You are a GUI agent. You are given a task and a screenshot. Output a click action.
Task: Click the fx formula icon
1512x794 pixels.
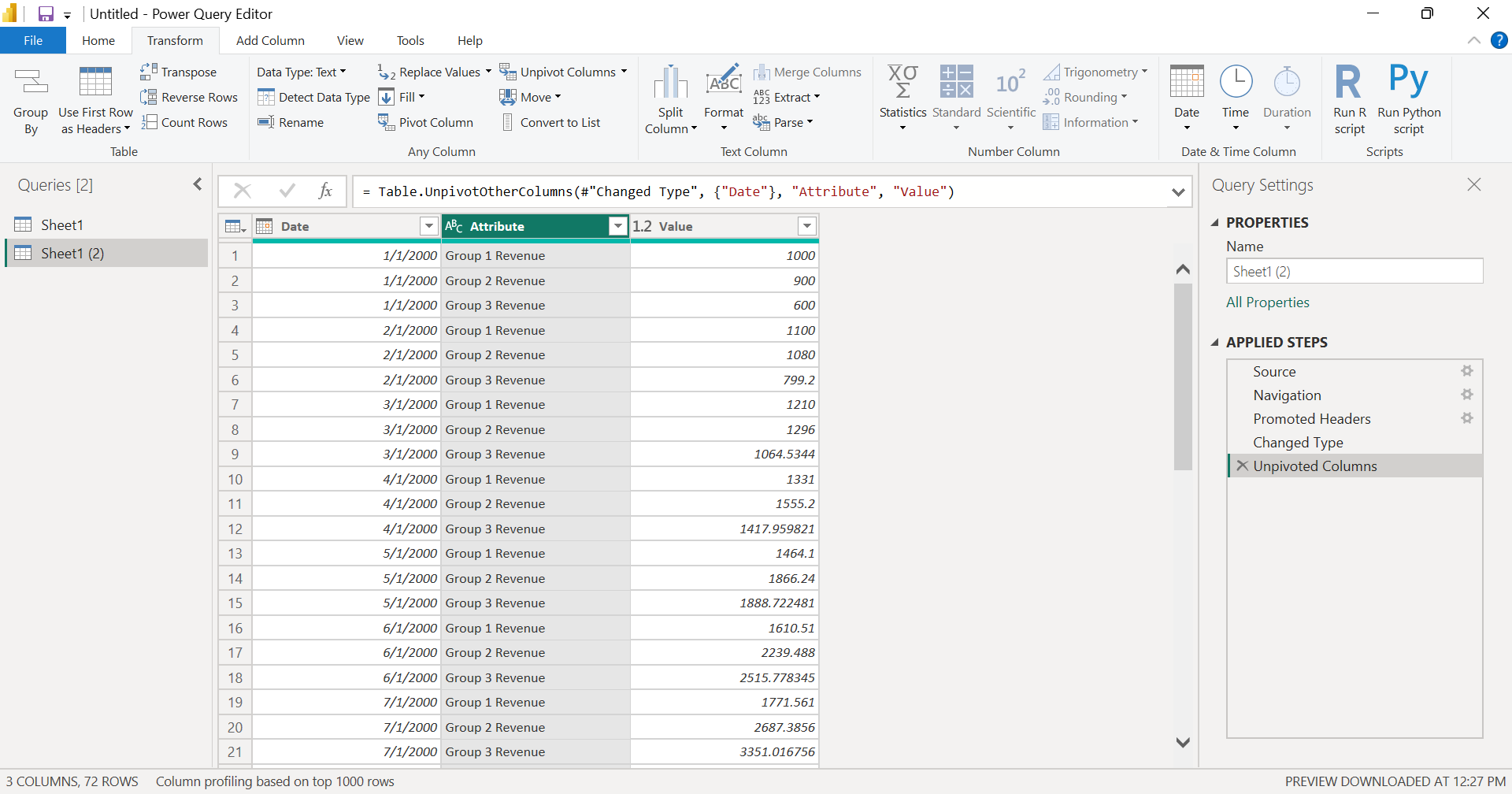tap(325, 191)
